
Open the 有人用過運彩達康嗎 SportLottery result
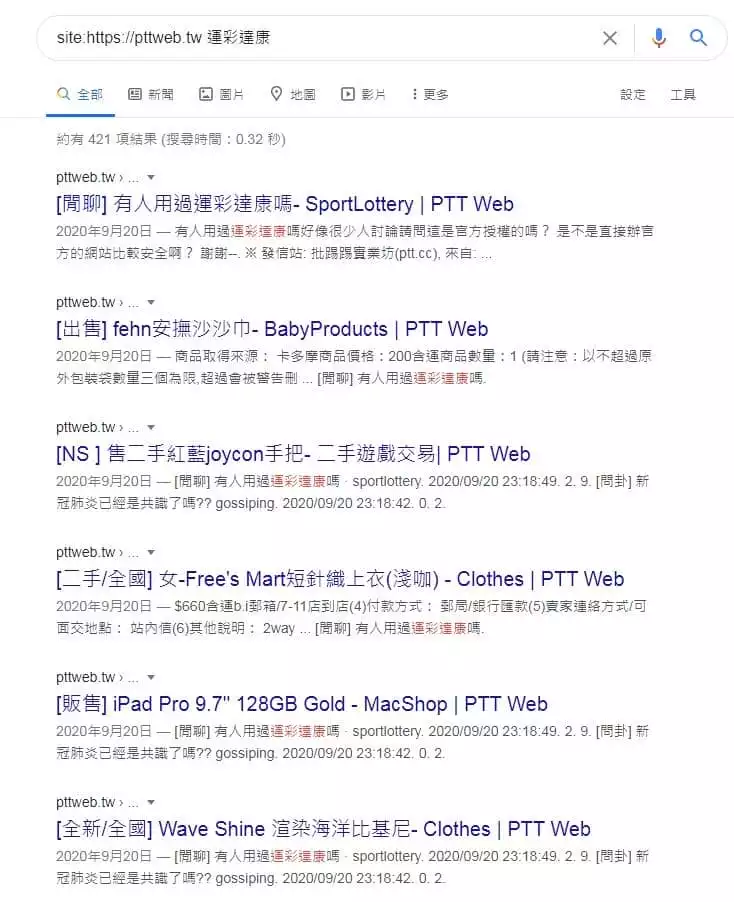coord(285,204)
